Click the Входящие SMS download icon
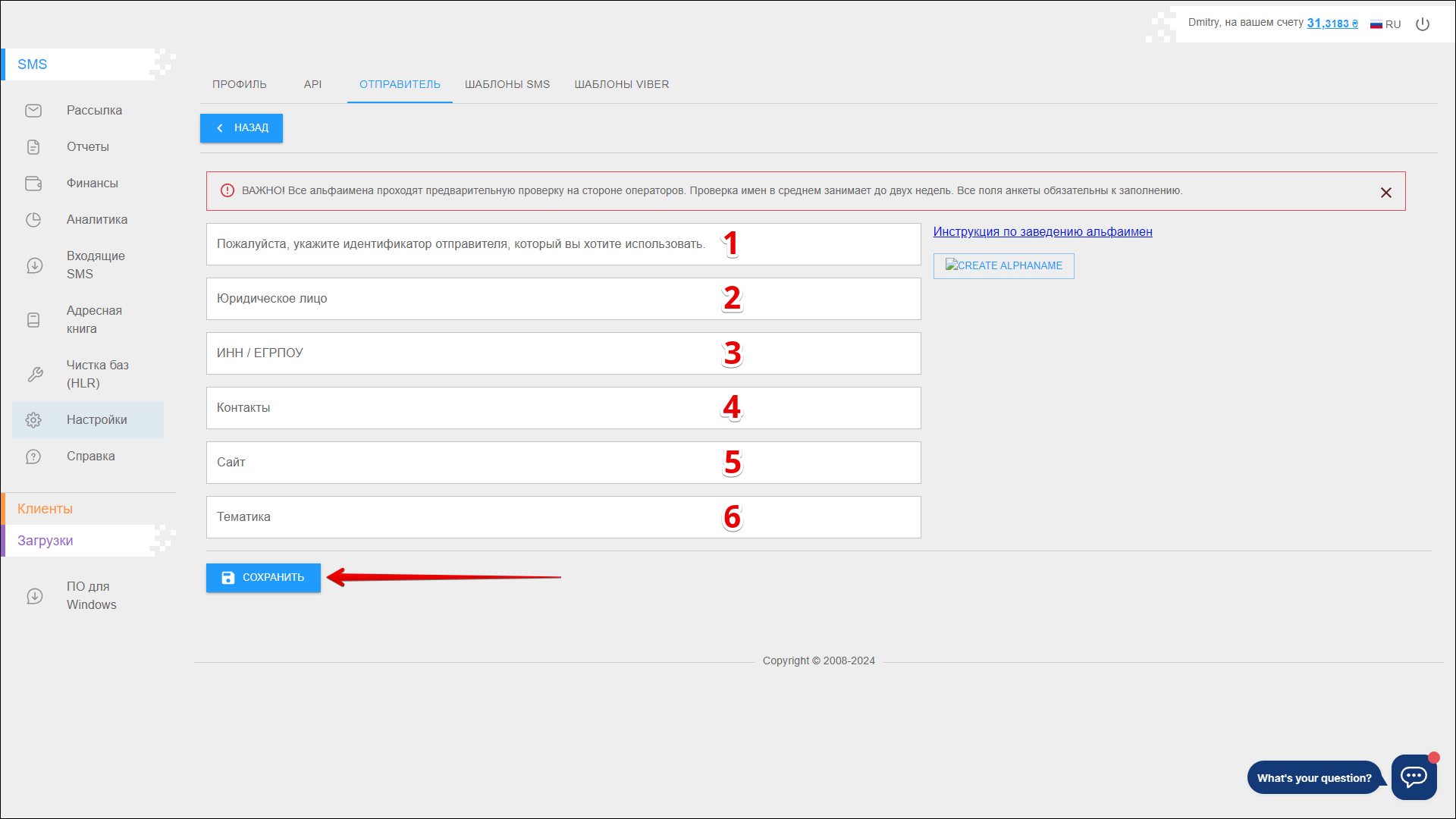 [34, 265]
